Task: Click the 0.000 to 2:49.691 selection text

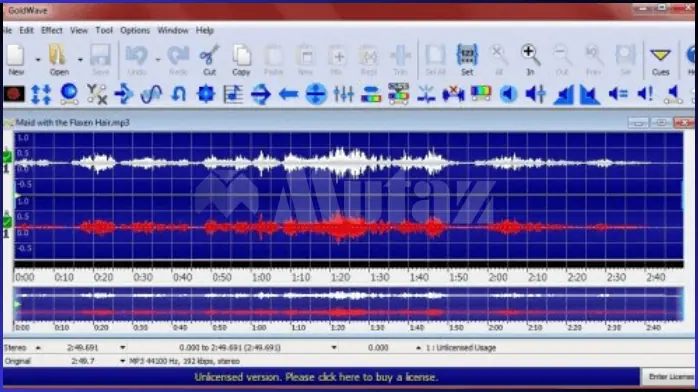Action: [x=230, y=348]
